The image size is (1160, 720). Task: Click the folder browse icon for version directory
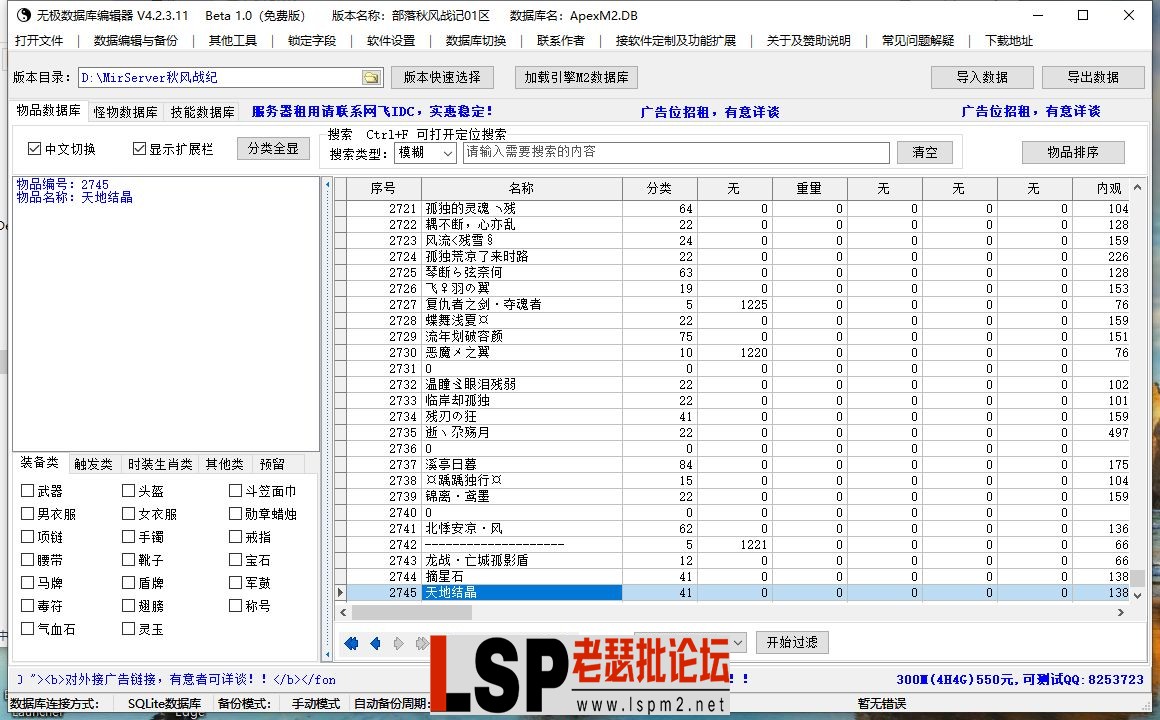tap(371, 78)
